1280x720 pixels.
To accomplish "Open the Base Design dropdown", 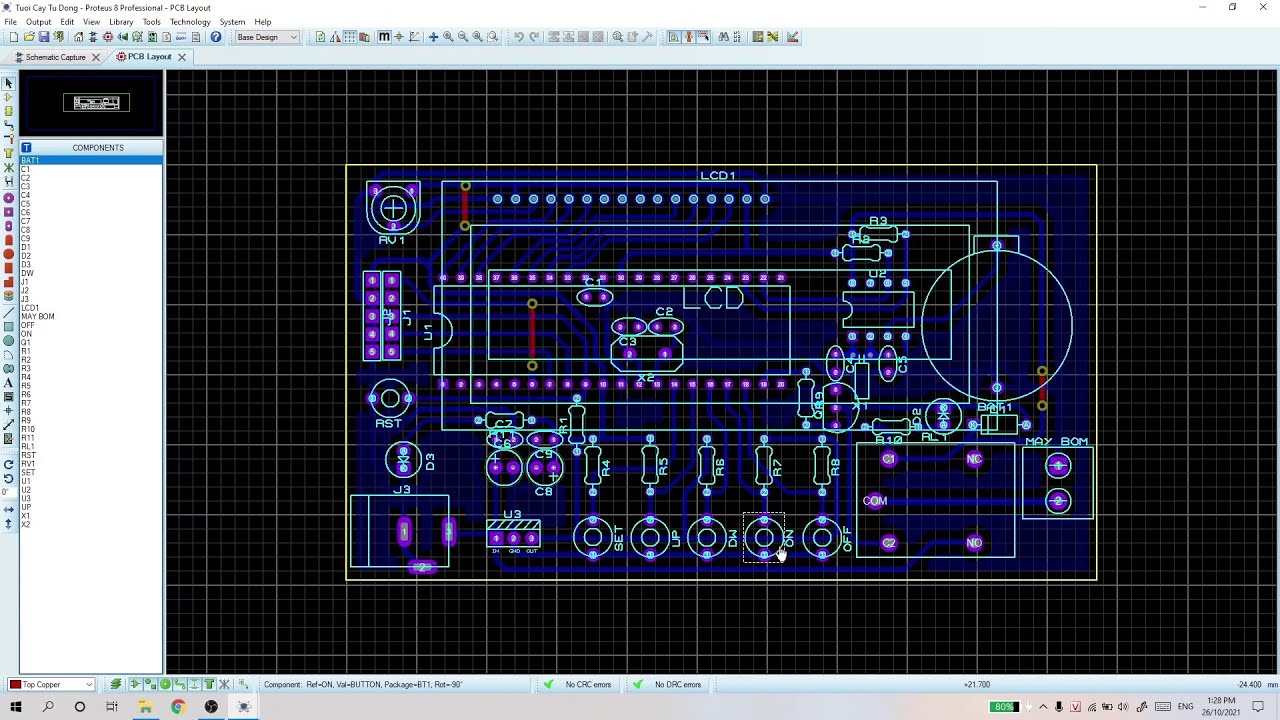I will click(x=266, y=37).
